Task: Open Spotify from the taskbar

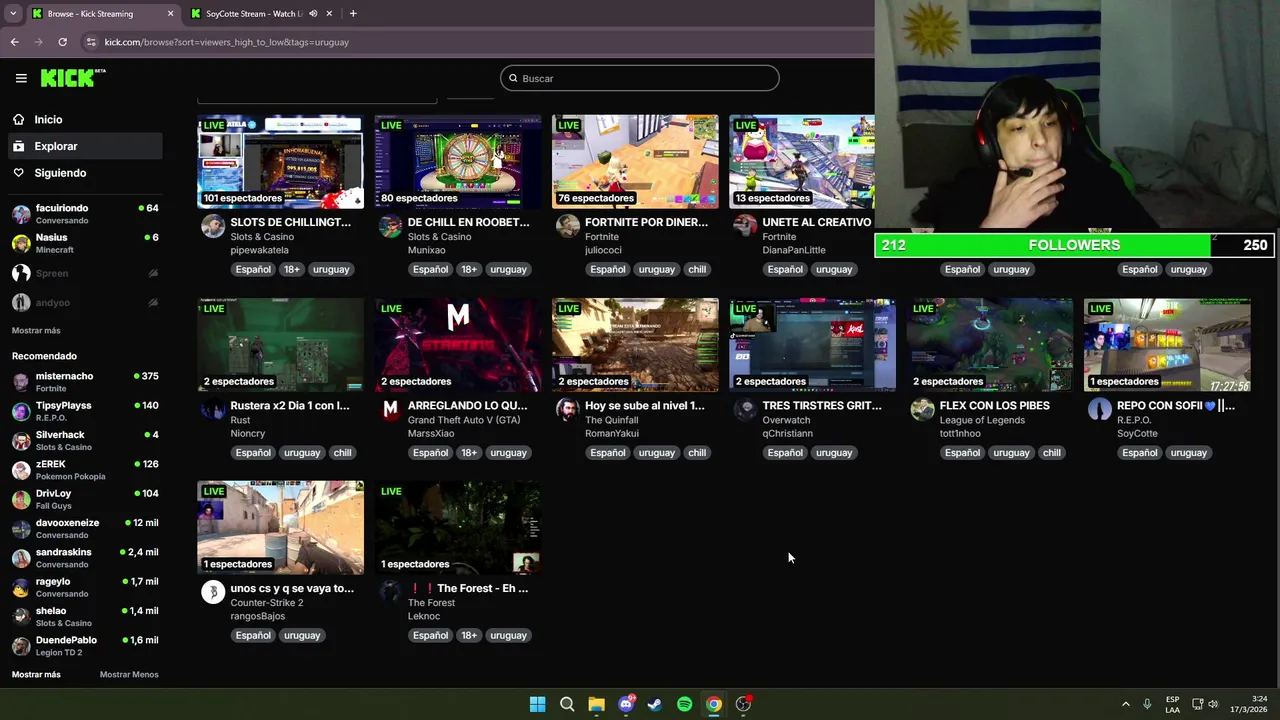Action: pyautogui.click(x=684, y=704)
